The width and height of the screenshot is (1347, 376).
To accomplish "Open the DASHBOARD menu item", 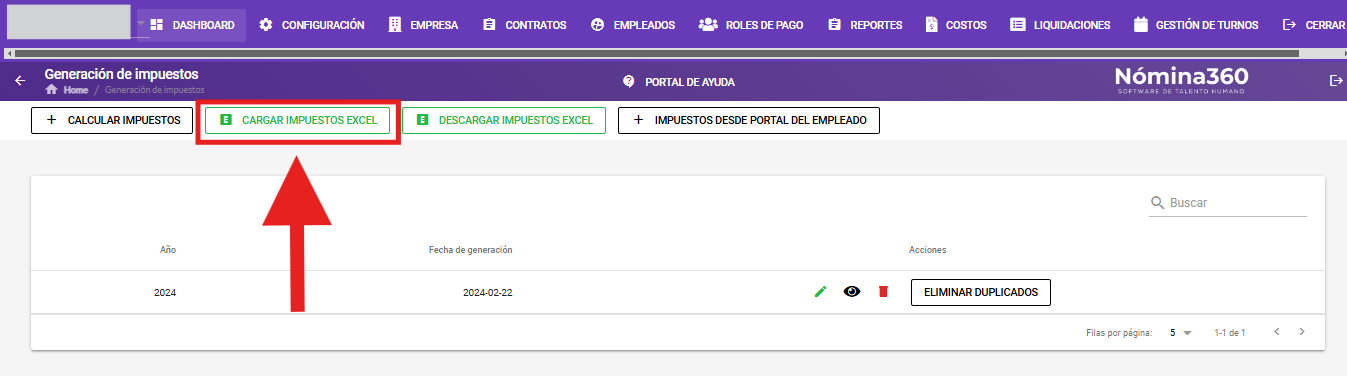I will tap(193, 25).
